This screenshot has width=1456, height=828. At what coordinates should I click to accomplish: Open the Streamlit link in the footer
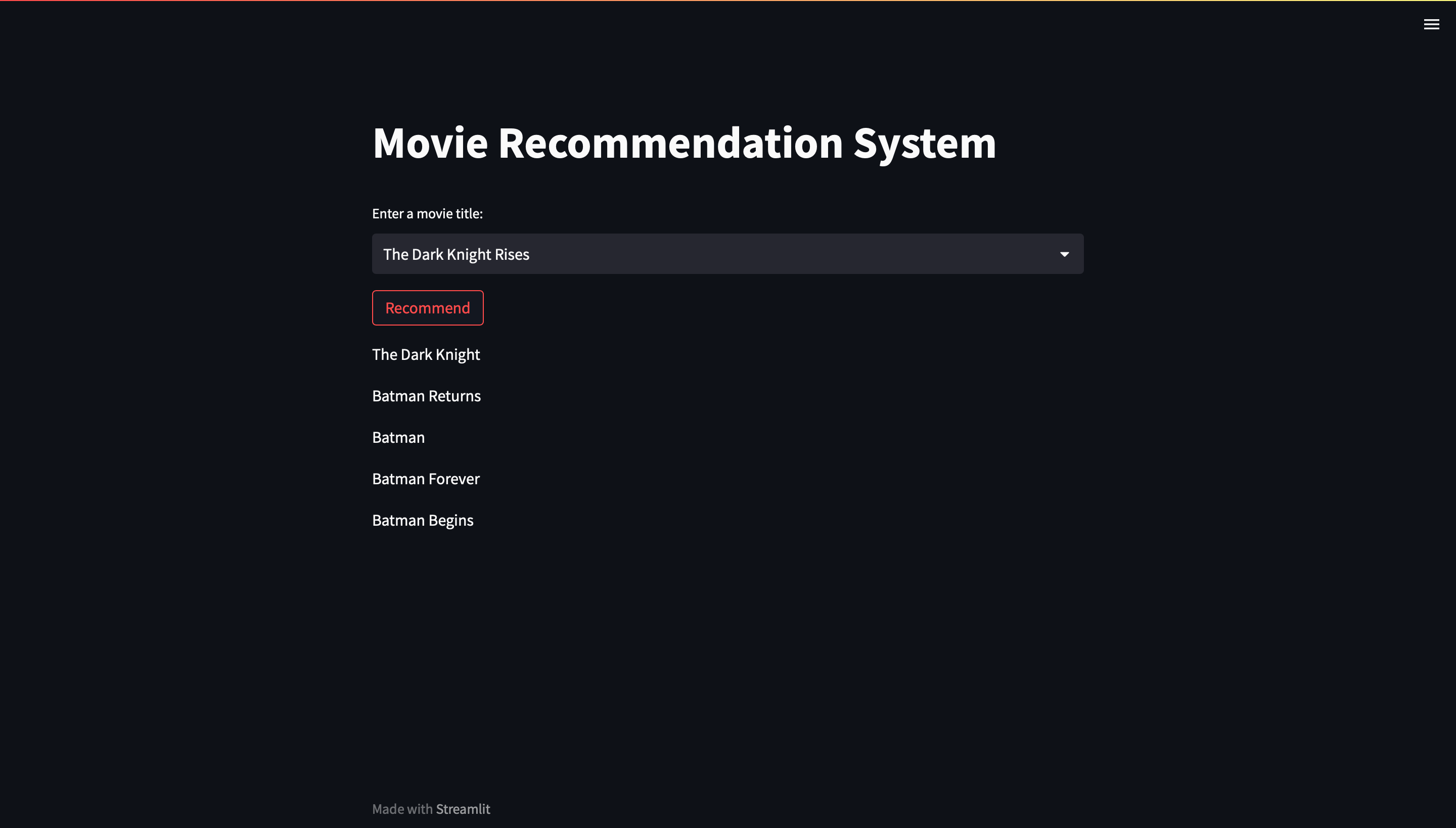[463, 809]
